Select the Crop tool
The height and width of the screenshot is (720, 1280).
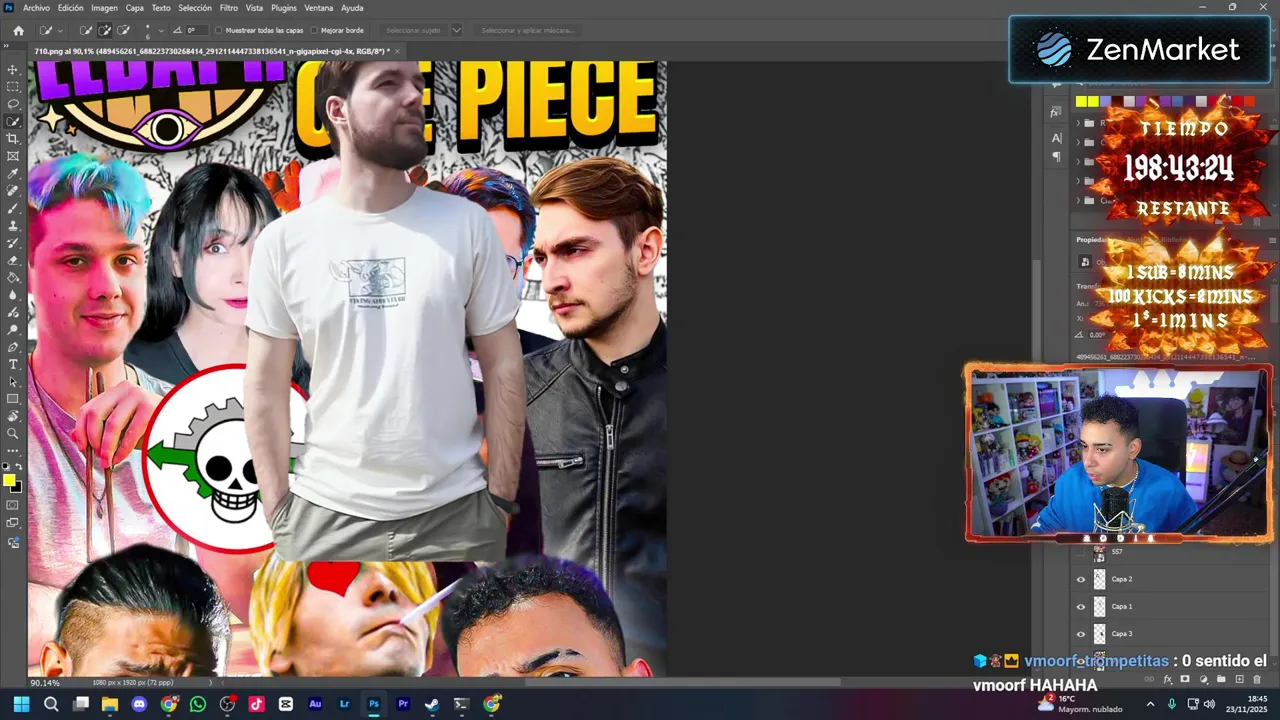(x=13, y=138)
